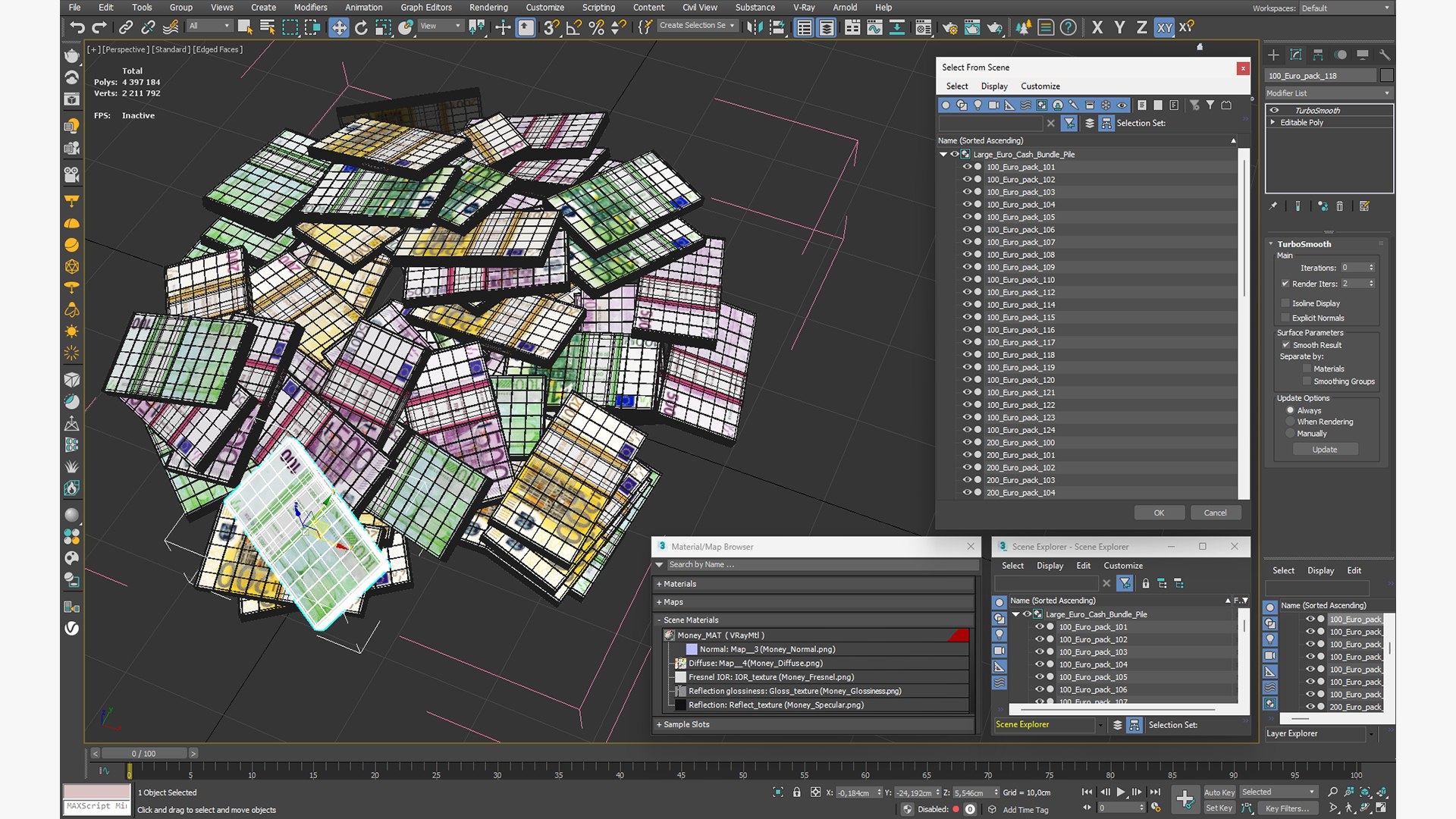Screen dimensions: 1456x819
Task: Toggle the Smooth Result checkbox
Action: click(1285, 345)
